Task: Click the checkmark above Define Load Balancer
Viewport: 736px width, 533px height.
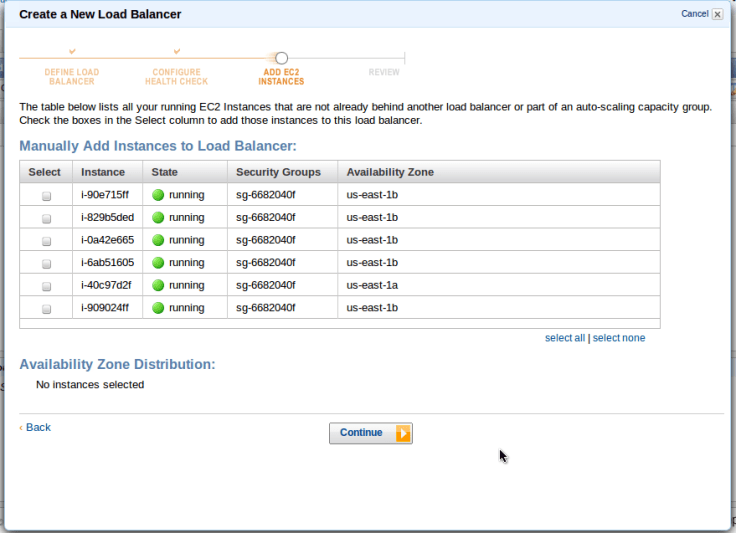Action: (x=72, y=51)
